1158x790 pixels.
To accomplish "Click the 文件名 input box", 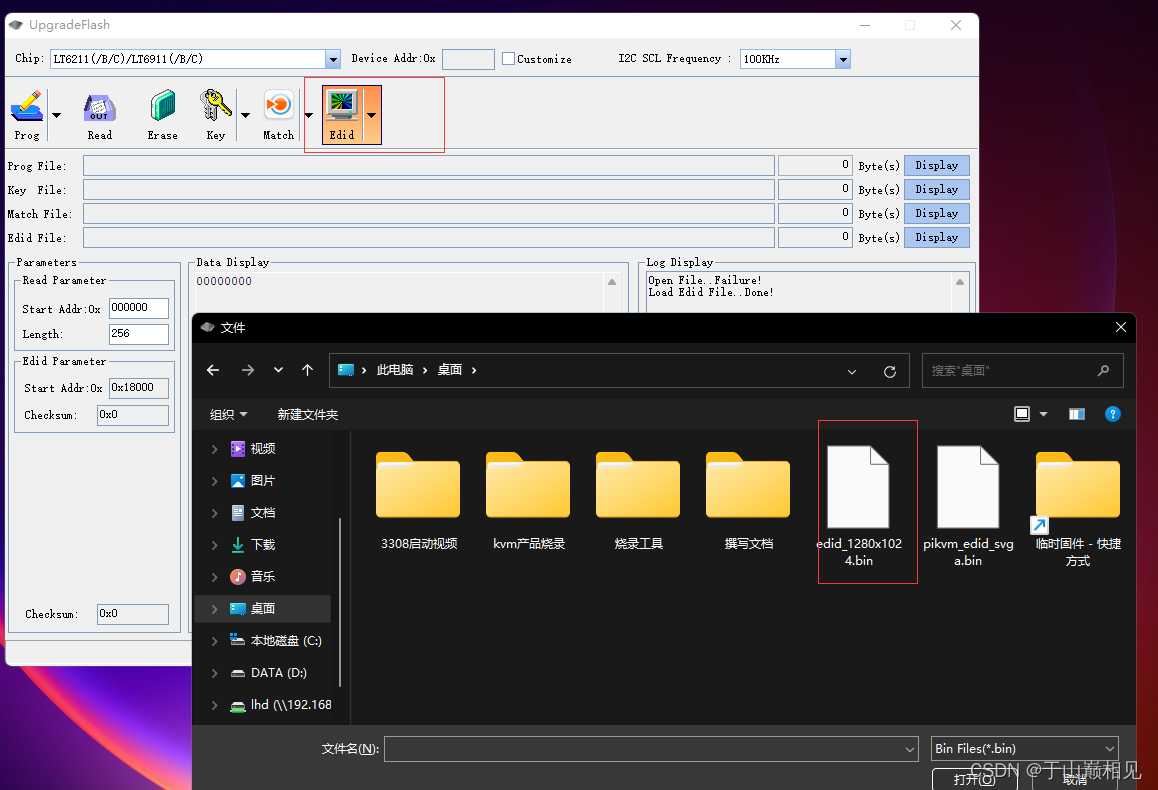I will 651,749.
